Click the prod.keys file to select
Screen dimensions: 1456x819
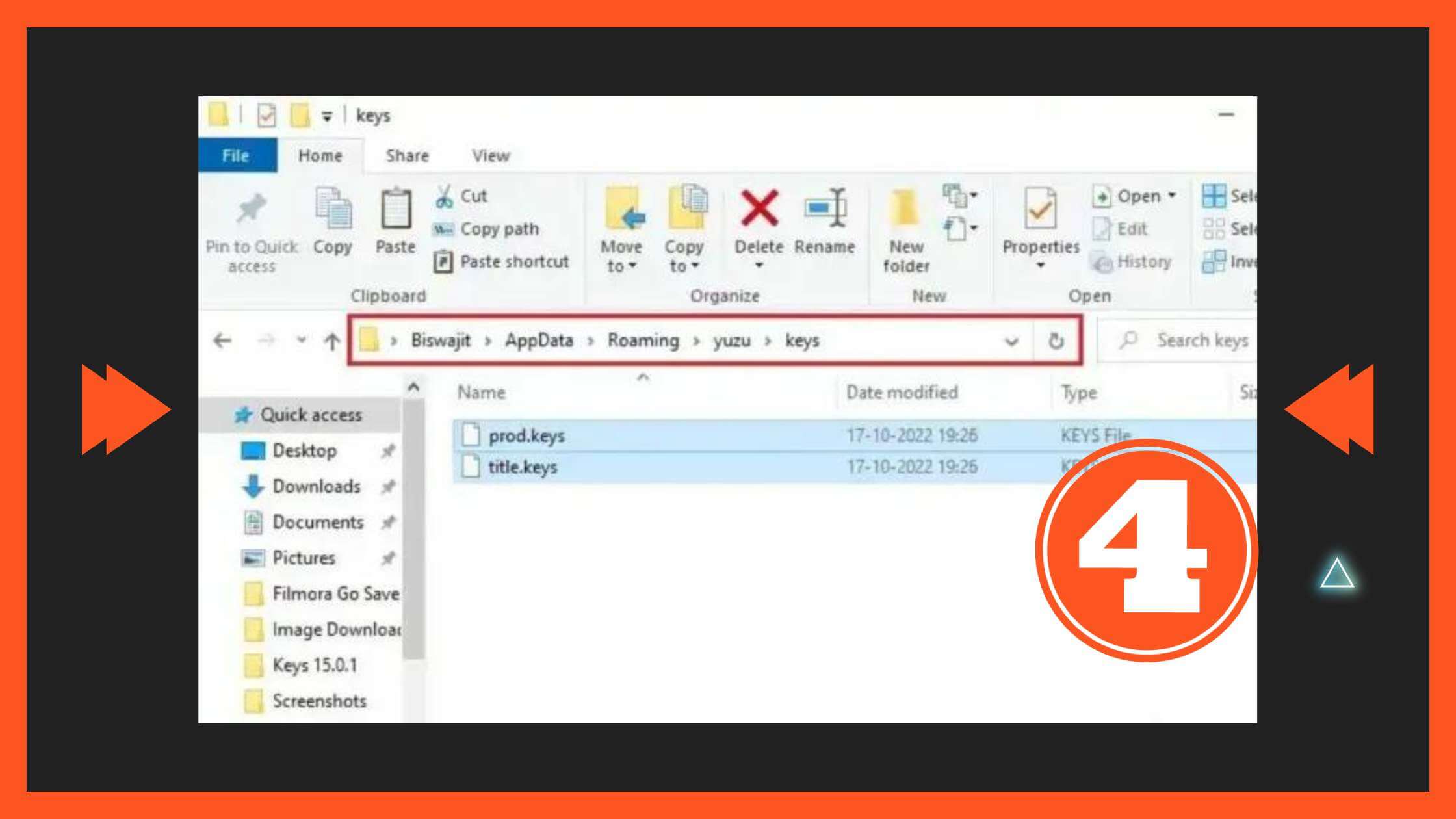tap(525, 434)
